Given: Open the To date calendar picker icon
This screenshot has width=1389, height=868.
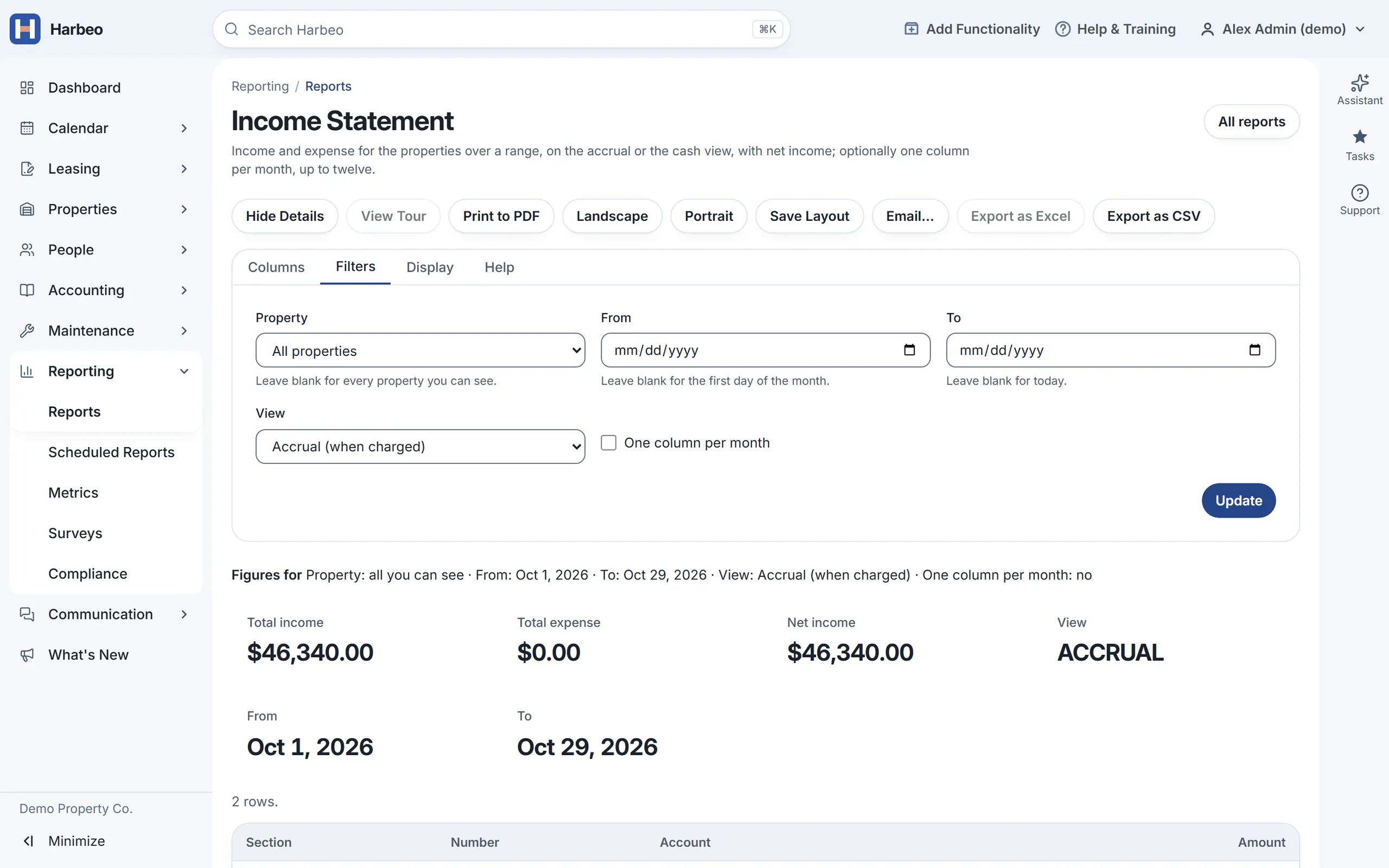Looking at the screenshot, I should [x=1254, y=349].
